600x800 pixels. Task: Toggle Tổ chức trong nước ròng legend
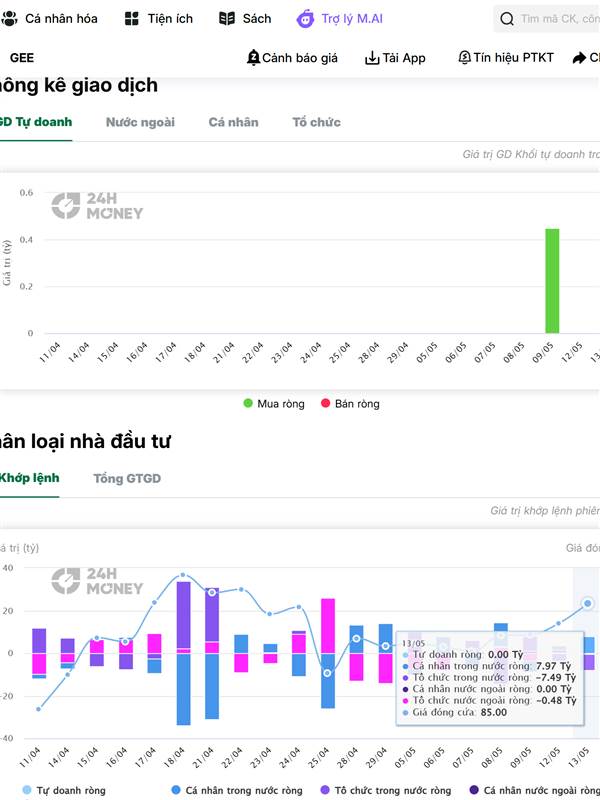coord(386,790)
